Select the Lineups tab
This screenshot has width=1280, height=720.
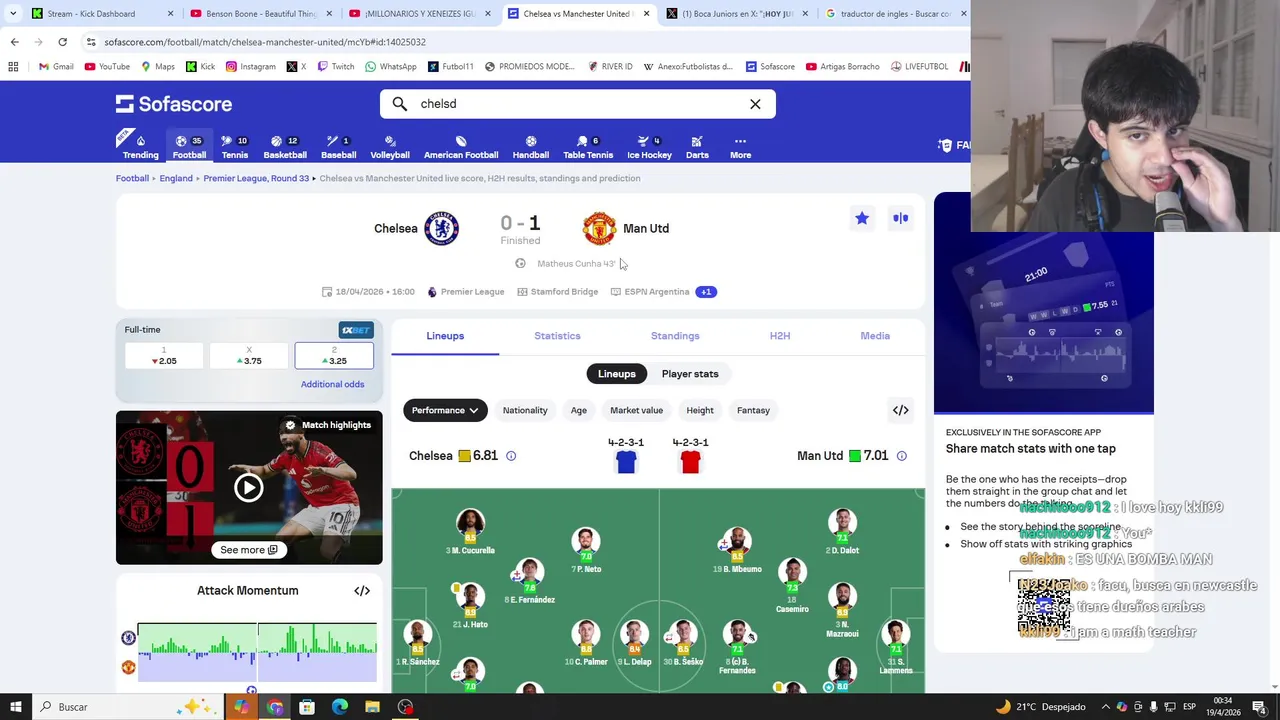[x=445, y=336]
